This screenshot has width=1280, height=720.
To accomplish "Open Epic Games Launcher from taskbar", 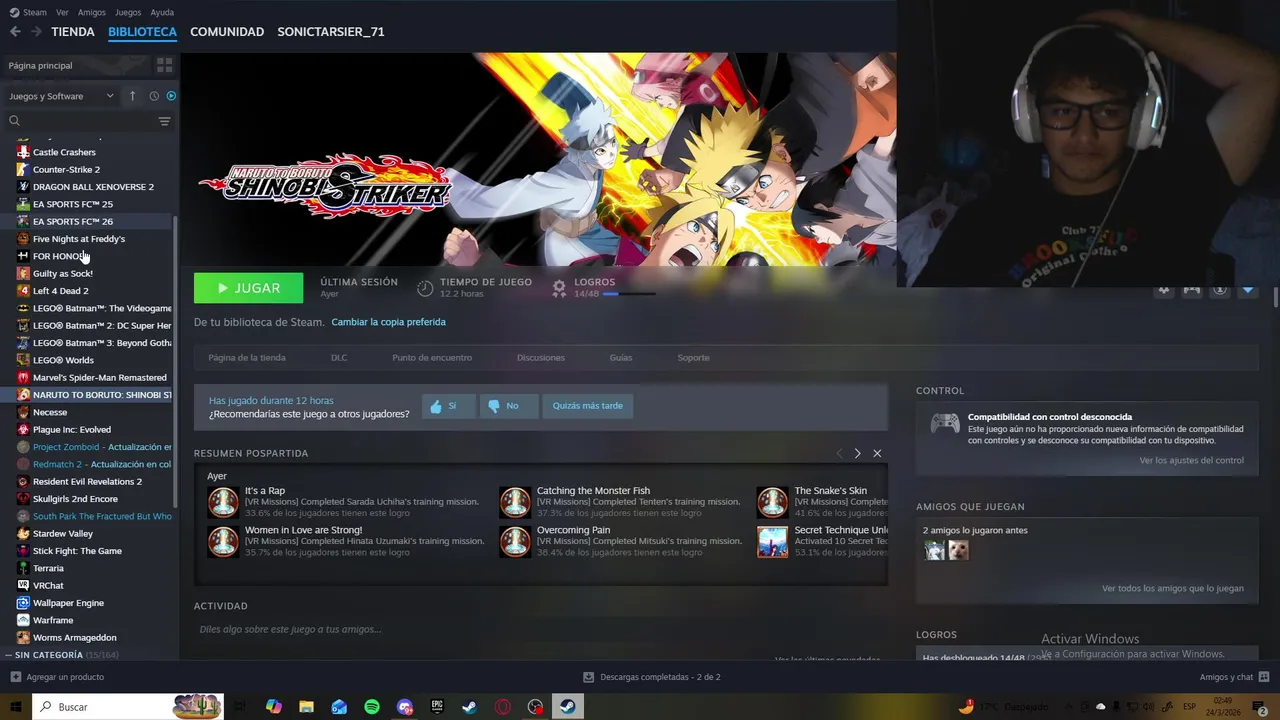I will point(437,707).
